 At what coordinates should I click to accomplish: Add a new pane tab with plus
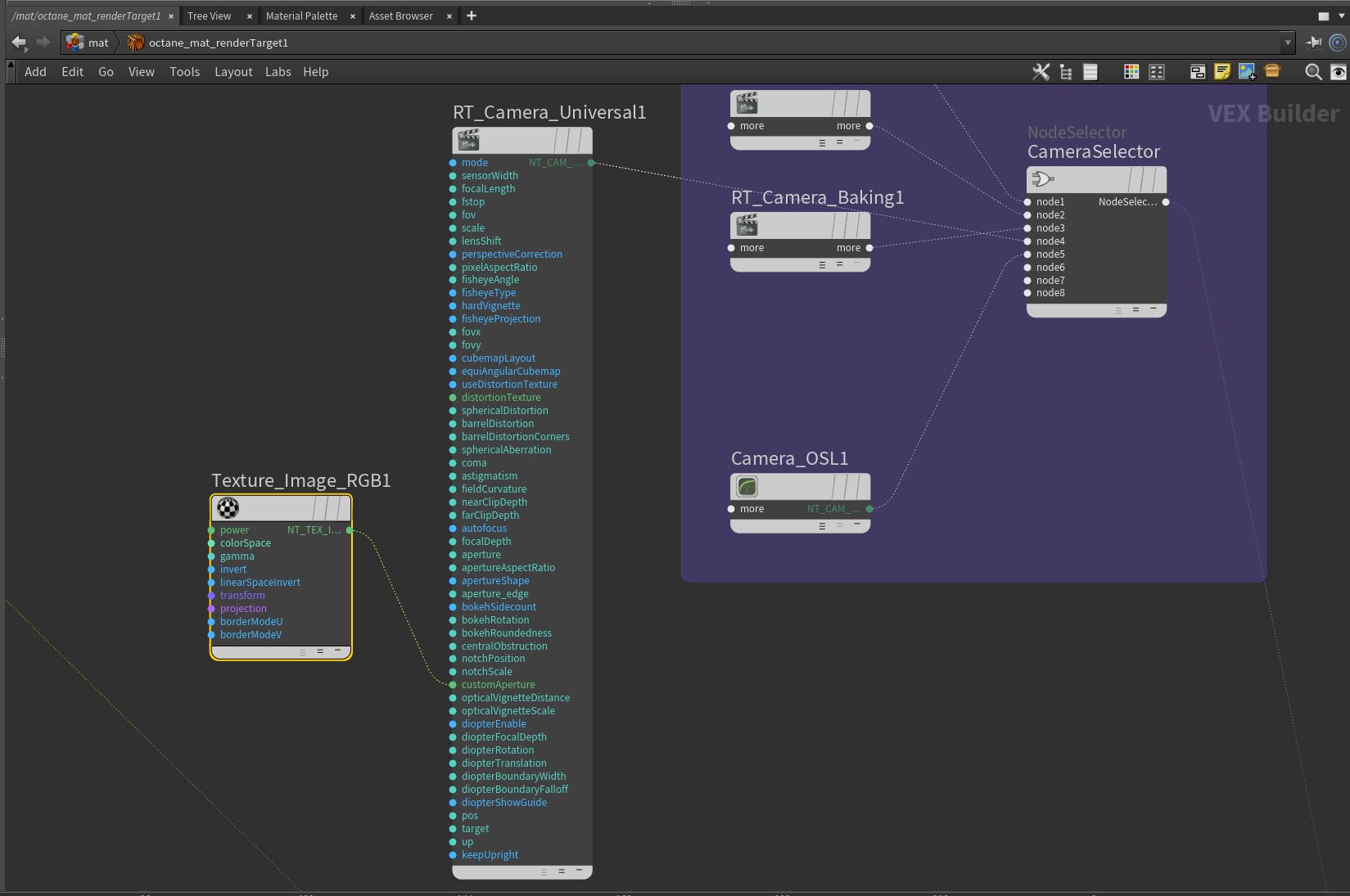click(x=472, y=16)
